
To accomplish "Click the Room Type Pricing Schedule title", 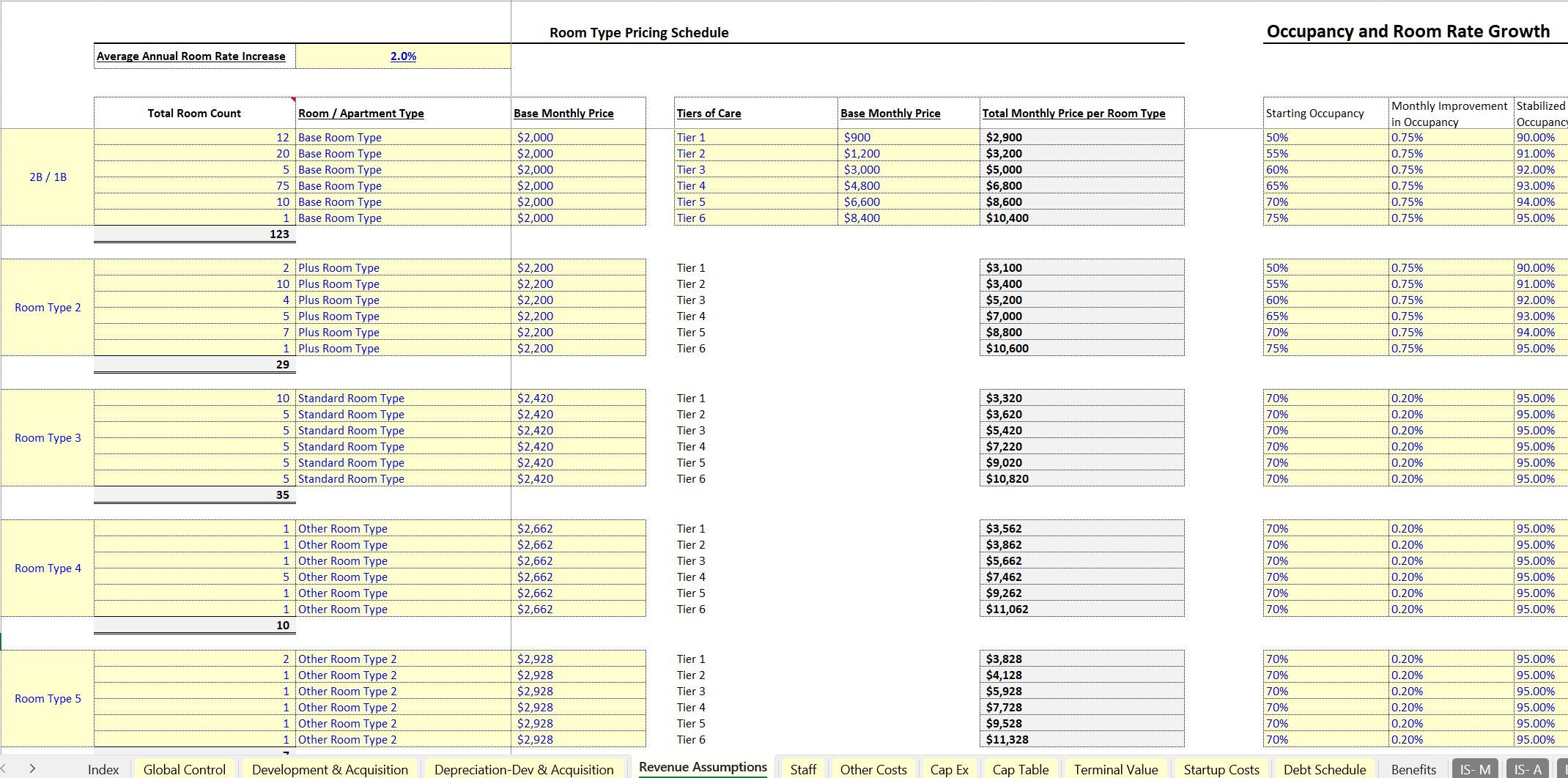I will click(x=639, y=33).
